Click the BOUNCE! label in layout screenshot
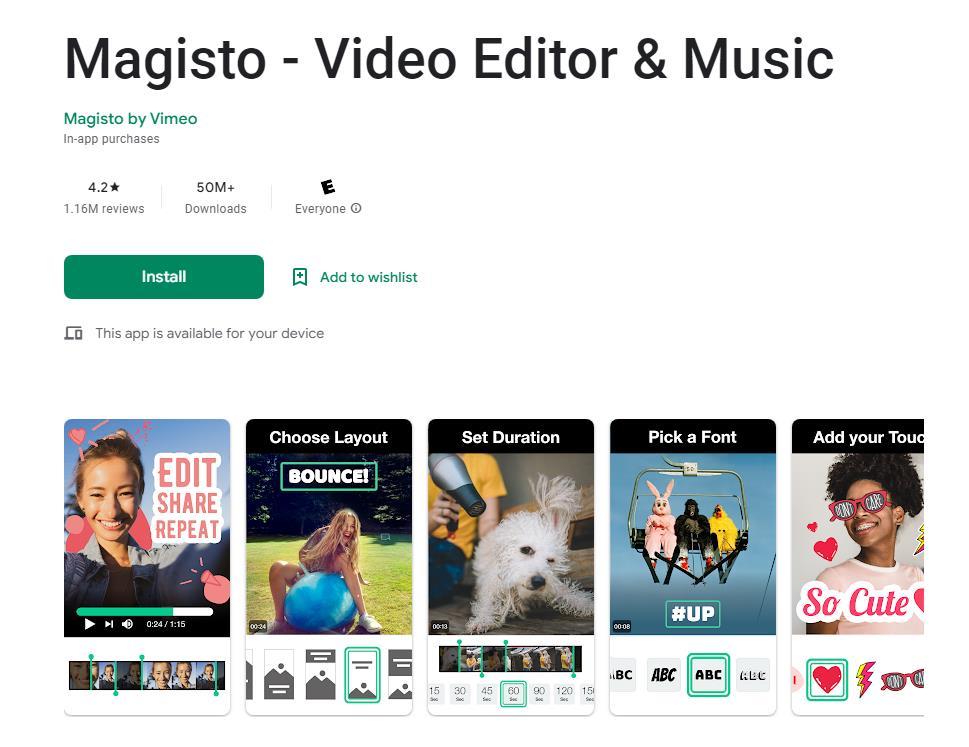This screenshot has width=969, height=747. tap(329, 476)
